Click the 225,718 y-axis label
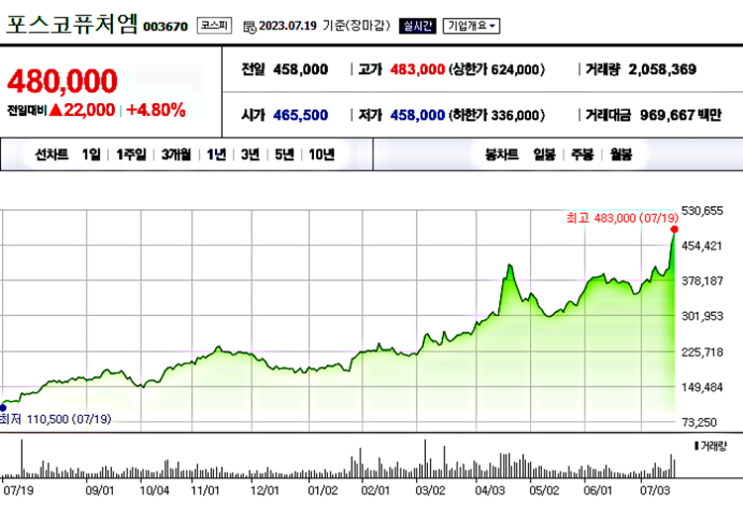 (x=702, y=352)
